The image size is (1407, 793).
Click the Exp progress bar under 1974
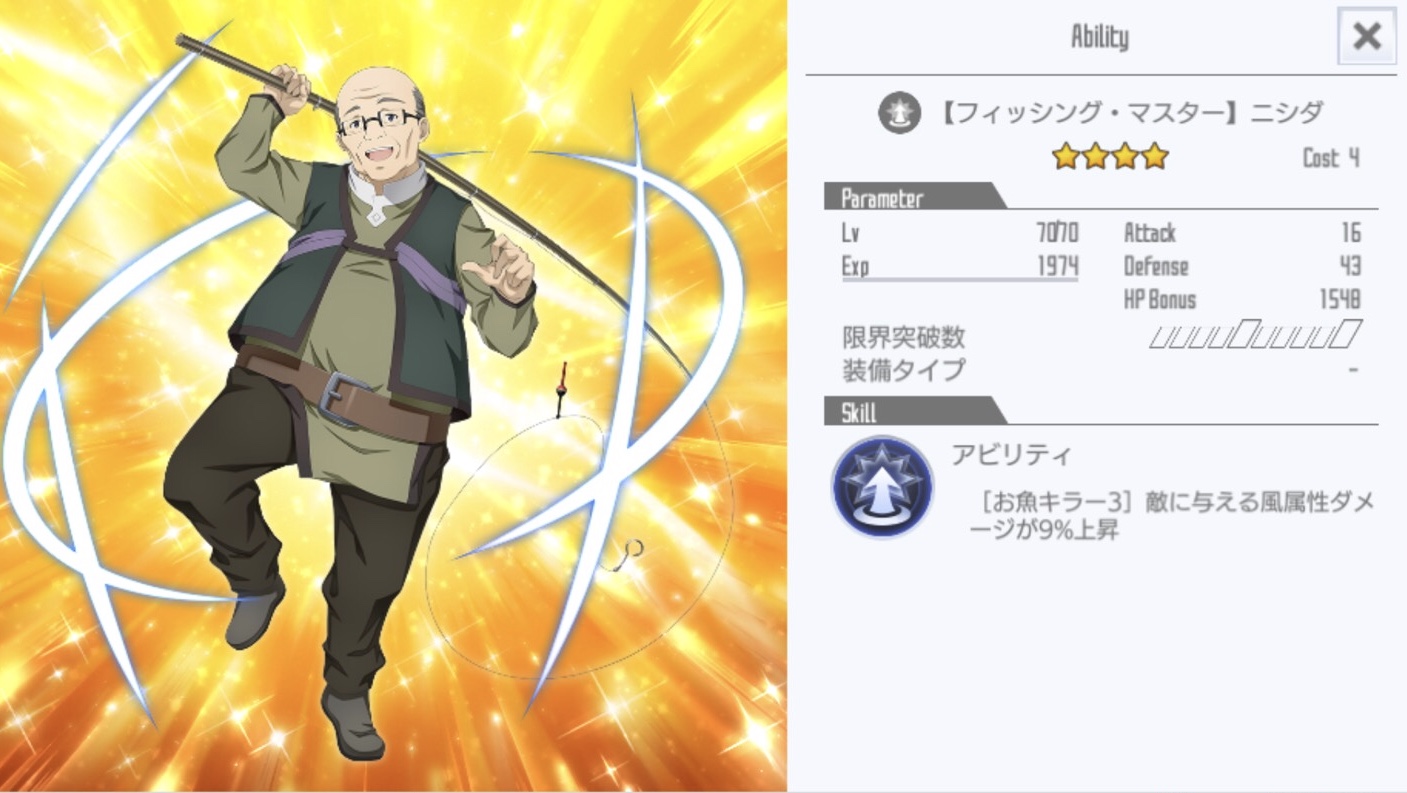coord(960,280)
